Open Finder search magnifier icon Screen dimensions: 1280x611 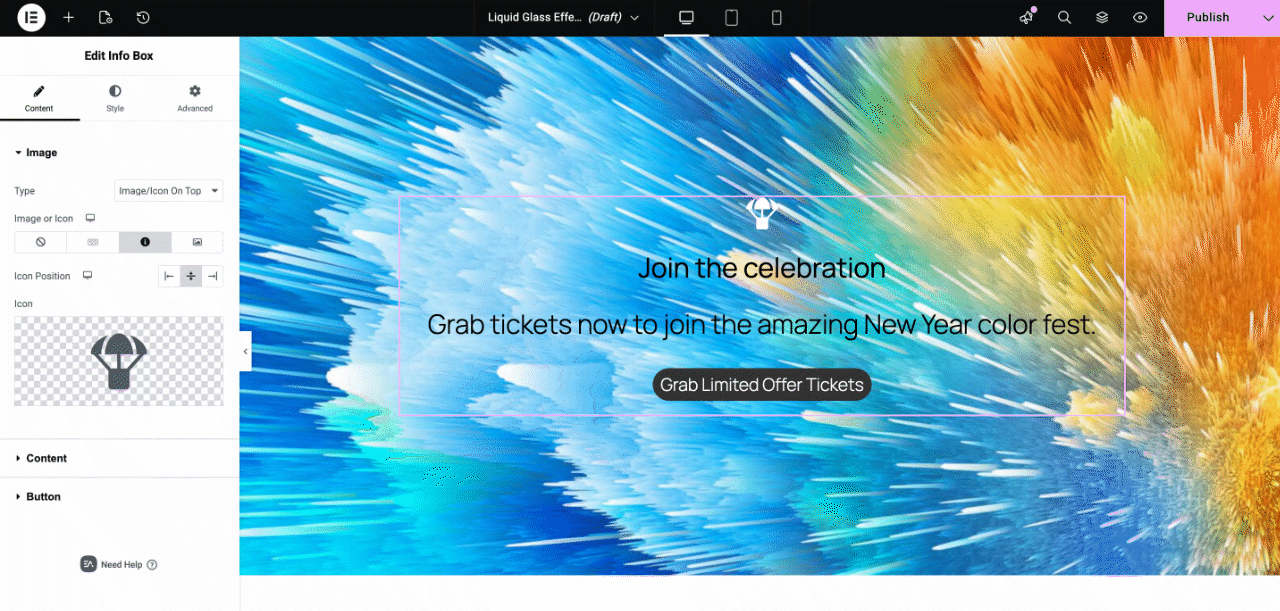[x=1064, y=18]
